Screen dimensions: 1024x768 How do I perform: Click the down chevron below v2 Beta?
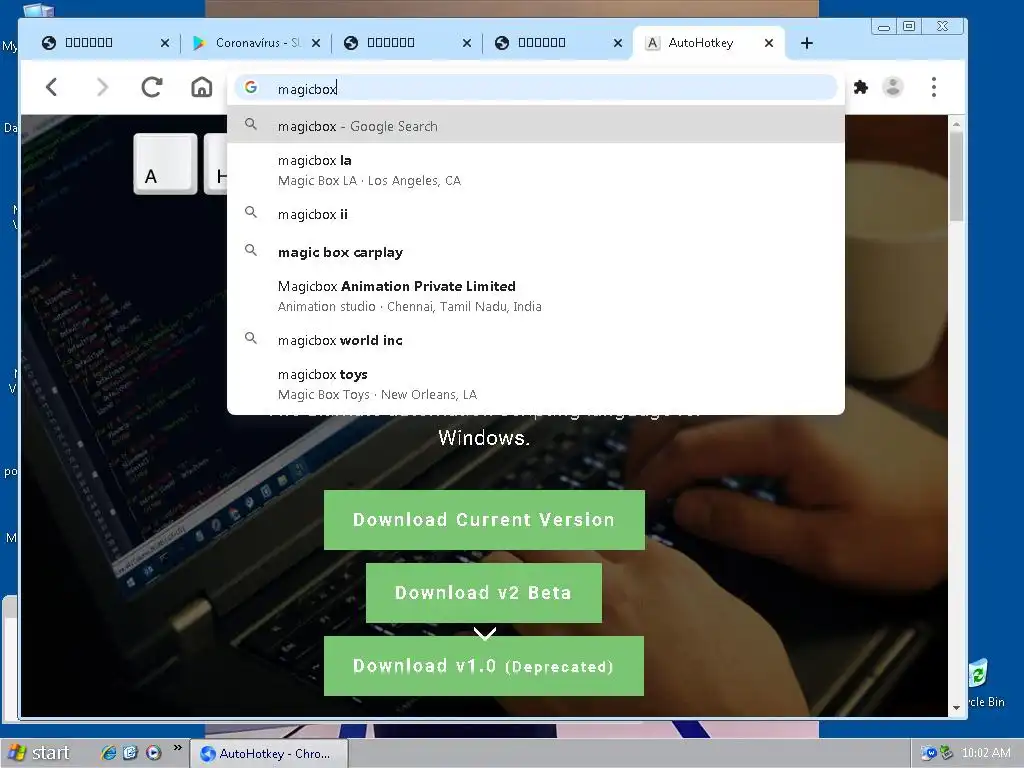point(485,633)
